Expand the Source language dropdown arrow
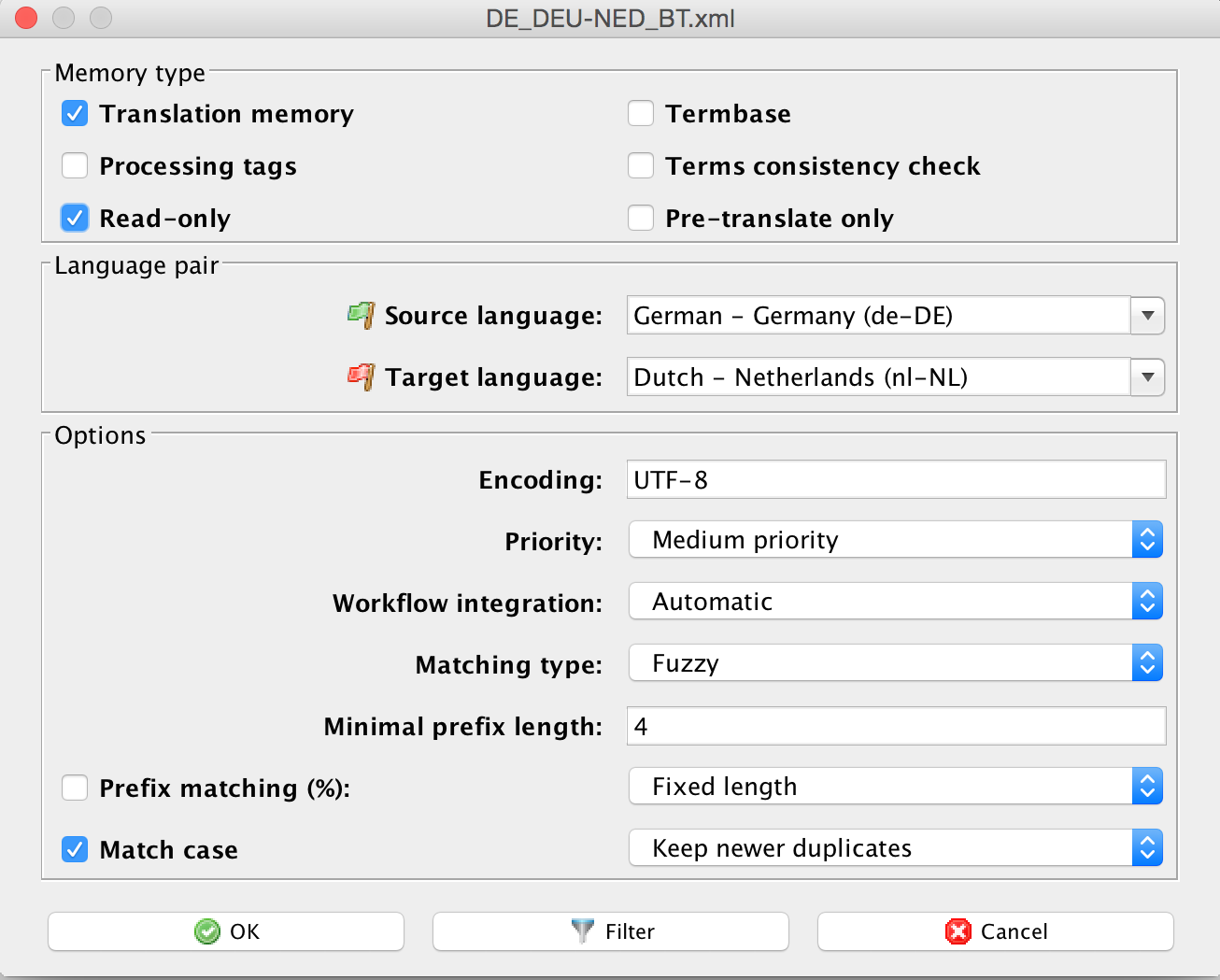This screenshot has width=1220, height=980. tap(1147, 316)
